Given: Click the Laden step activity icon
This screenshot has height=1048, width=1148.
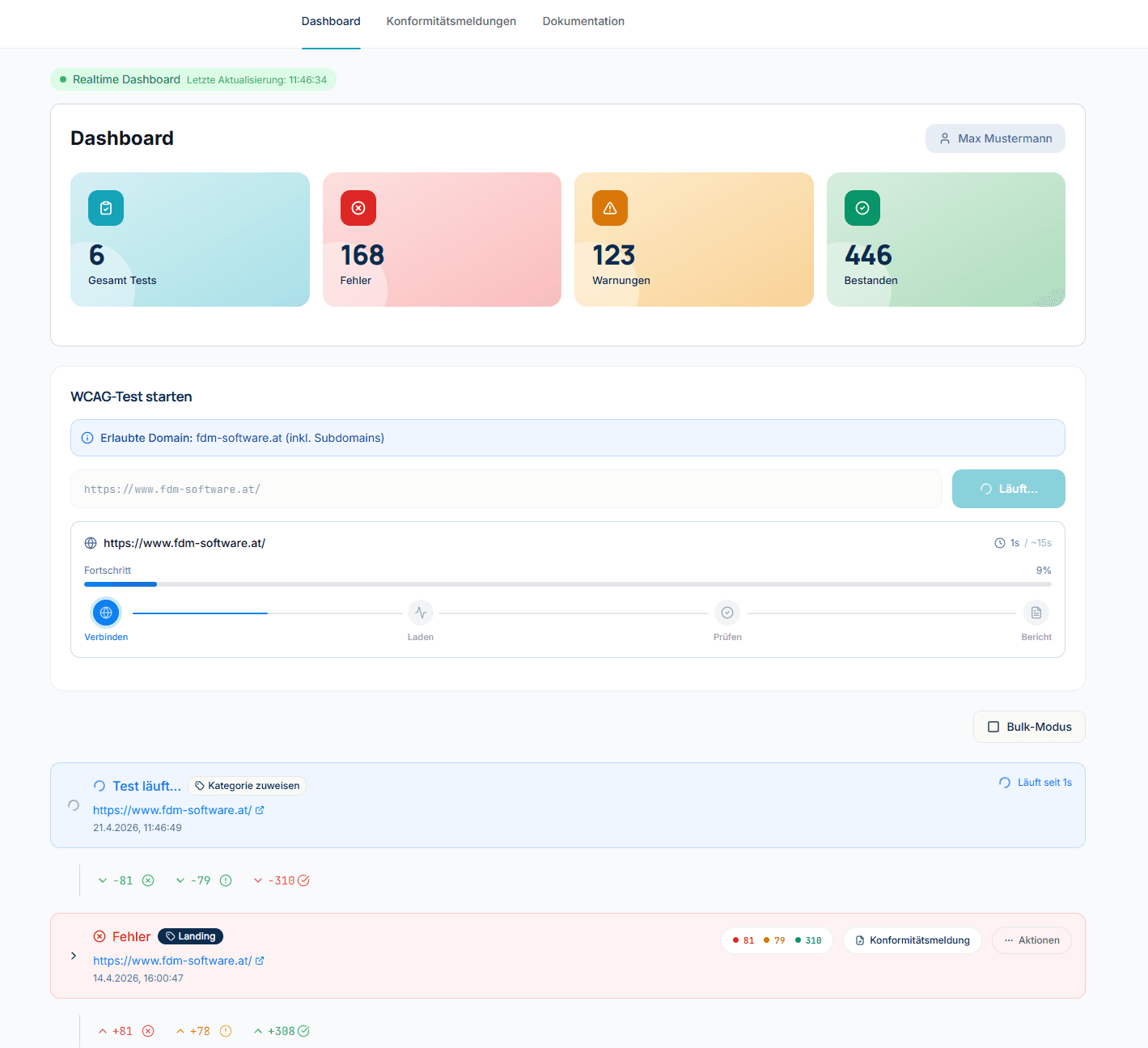Looking at the screenshot, I should (421, 613).
